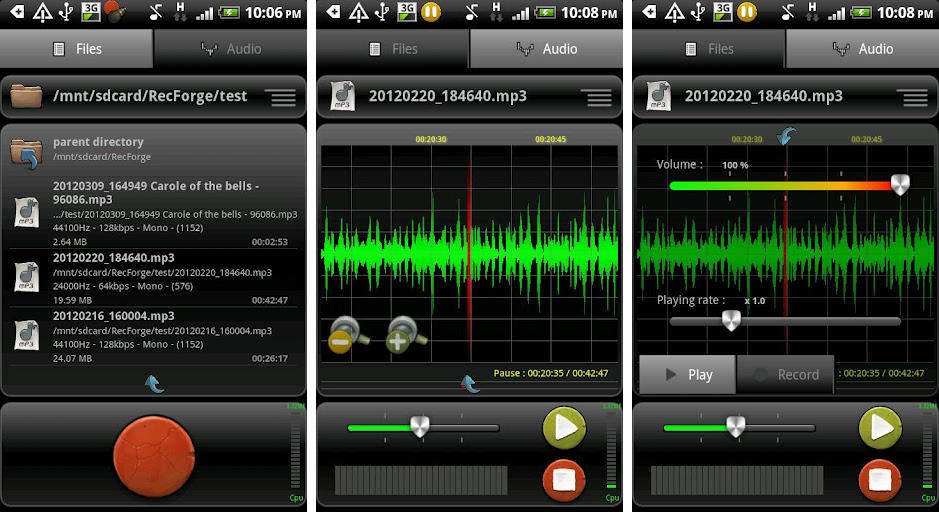Click the pause notification icon in middle status bar

pos(431,13)
